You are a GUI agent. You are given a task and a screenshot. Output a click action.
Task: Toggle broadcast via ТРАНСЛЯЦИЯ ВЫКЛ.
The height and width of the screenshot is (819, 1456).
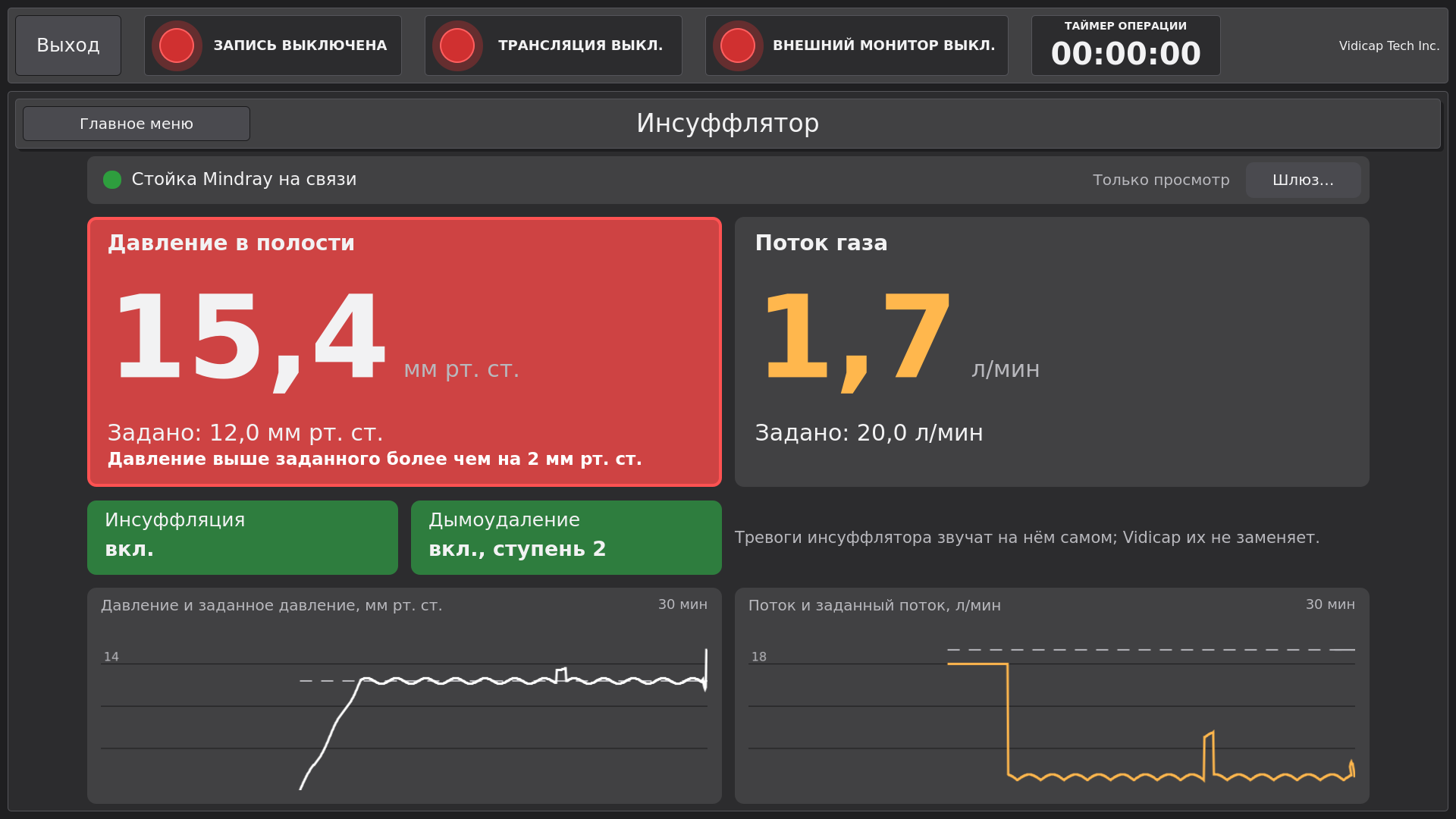[x=554, y=45]
